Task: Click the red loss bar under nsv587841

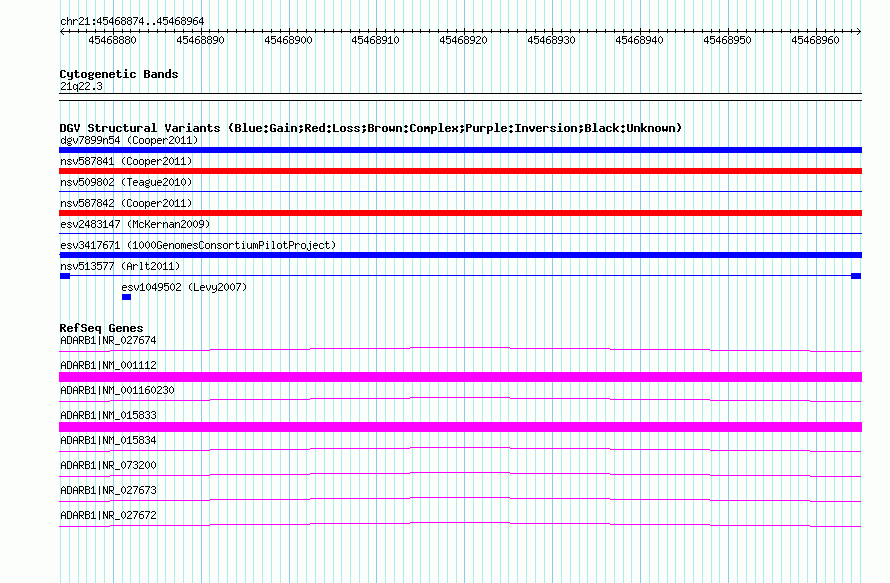Action: [x=460, y=171]
